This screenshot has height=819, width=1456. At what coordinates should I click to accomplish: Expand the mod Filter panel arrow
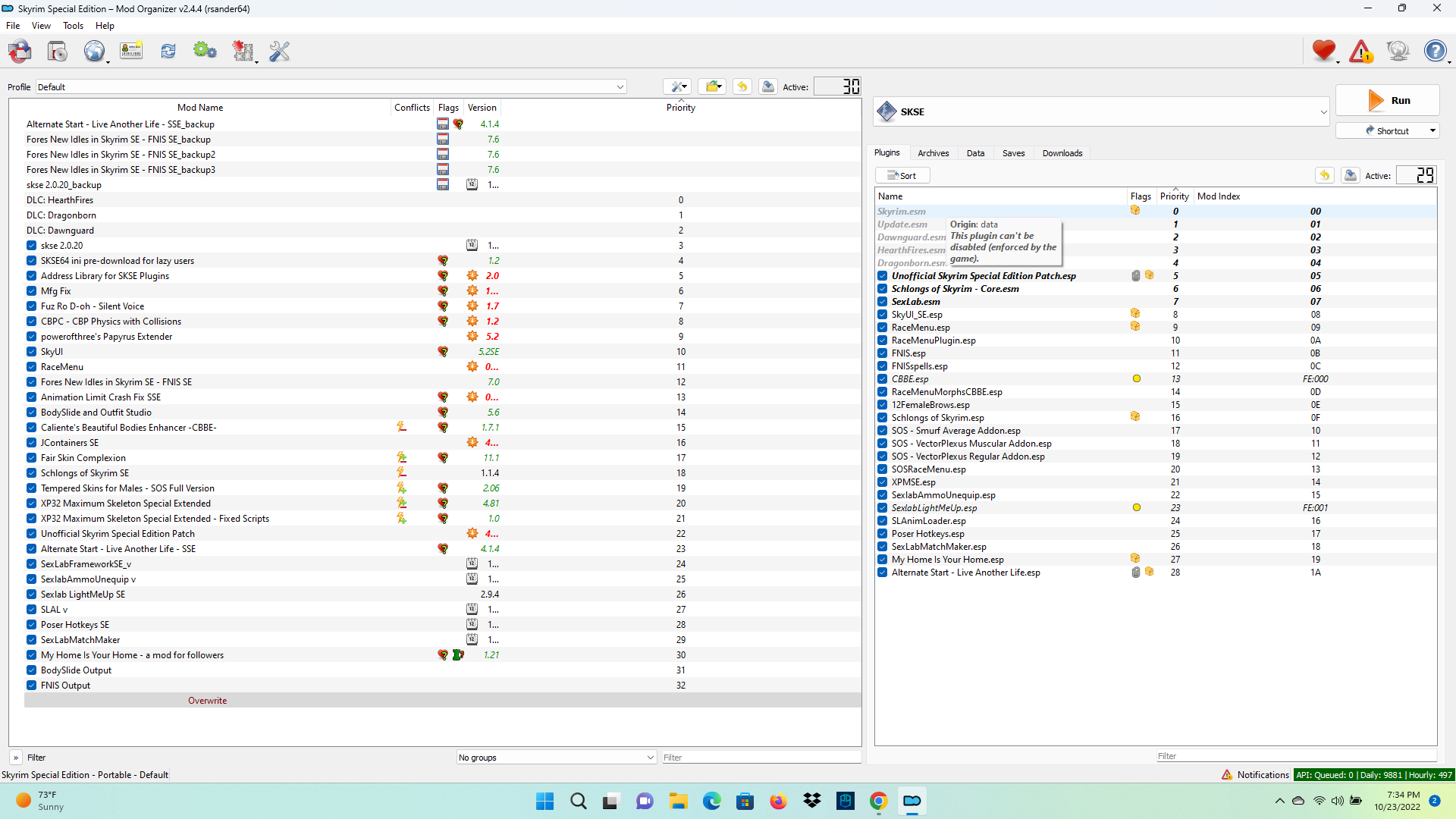click(16, 758)
